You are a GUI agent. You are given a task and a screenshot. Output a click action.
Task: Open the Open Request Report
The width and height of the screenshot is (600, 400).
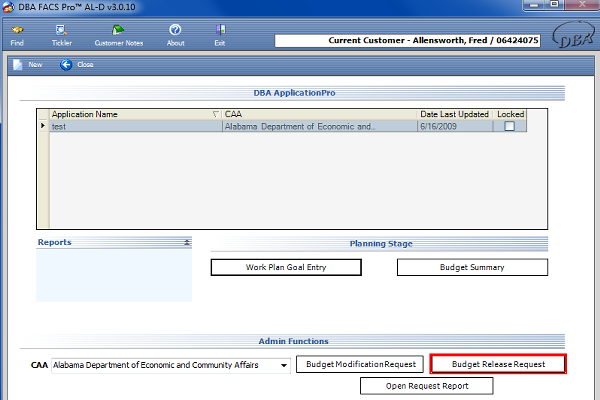pos(427,386)
